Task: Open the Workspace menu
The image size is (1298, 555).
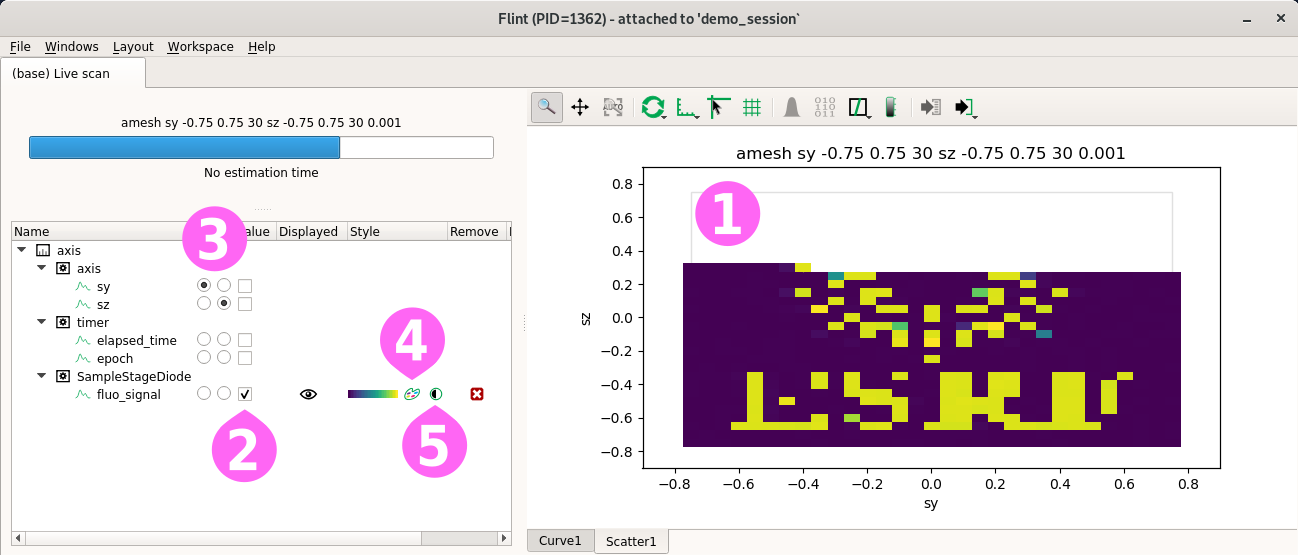Action: point(200,47)
